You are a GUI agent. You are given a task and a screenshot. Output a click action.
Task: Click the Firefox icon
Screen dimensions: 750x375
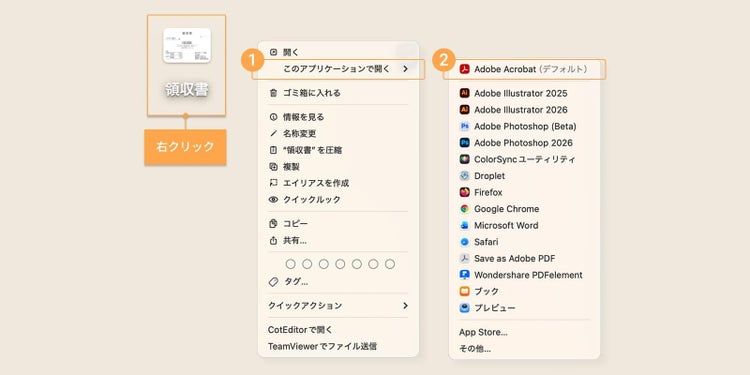(464, 192)
